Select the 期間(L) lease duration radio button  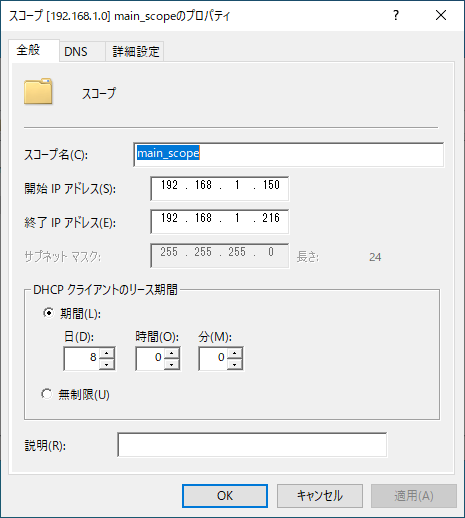(x=48, y=313)
